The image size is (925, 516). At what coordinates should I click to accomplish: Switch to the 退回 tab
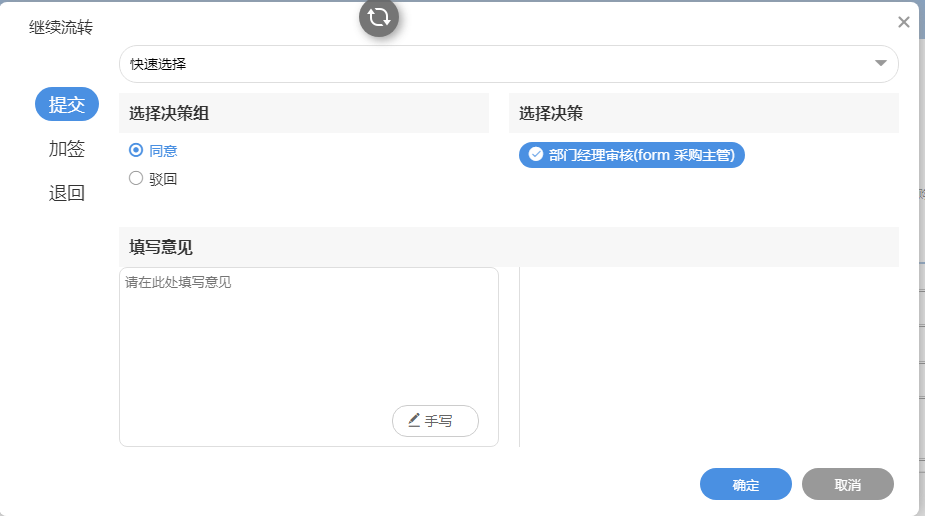tap(67, 193)
